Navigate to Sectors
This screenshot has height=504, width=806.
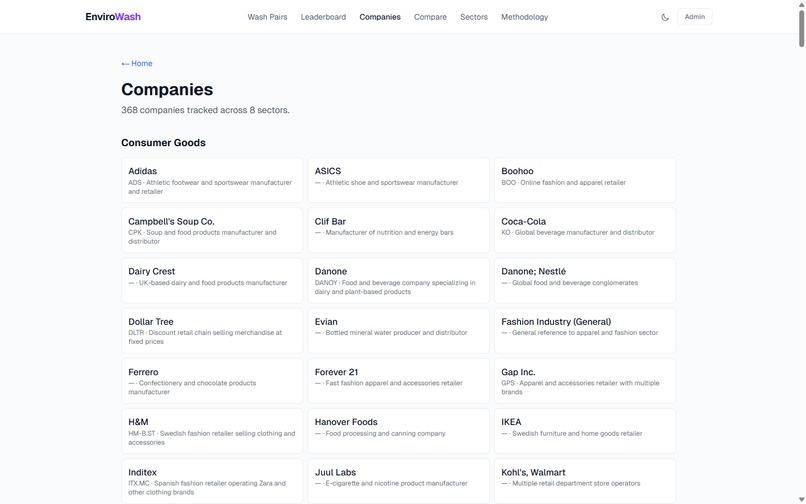pyautogui.click(x=474, y=17)
